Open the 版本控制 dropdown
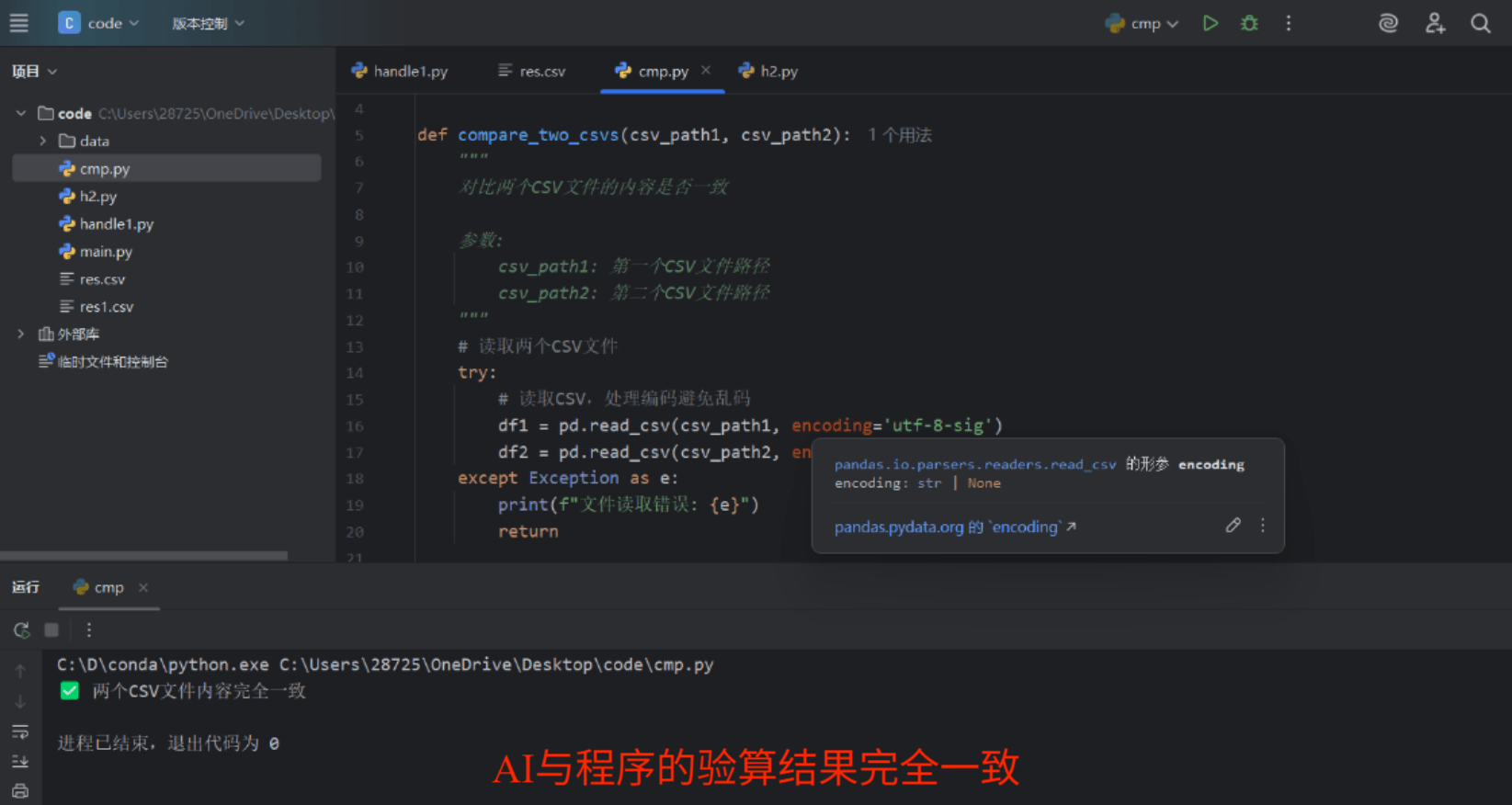 click(209, 23)
